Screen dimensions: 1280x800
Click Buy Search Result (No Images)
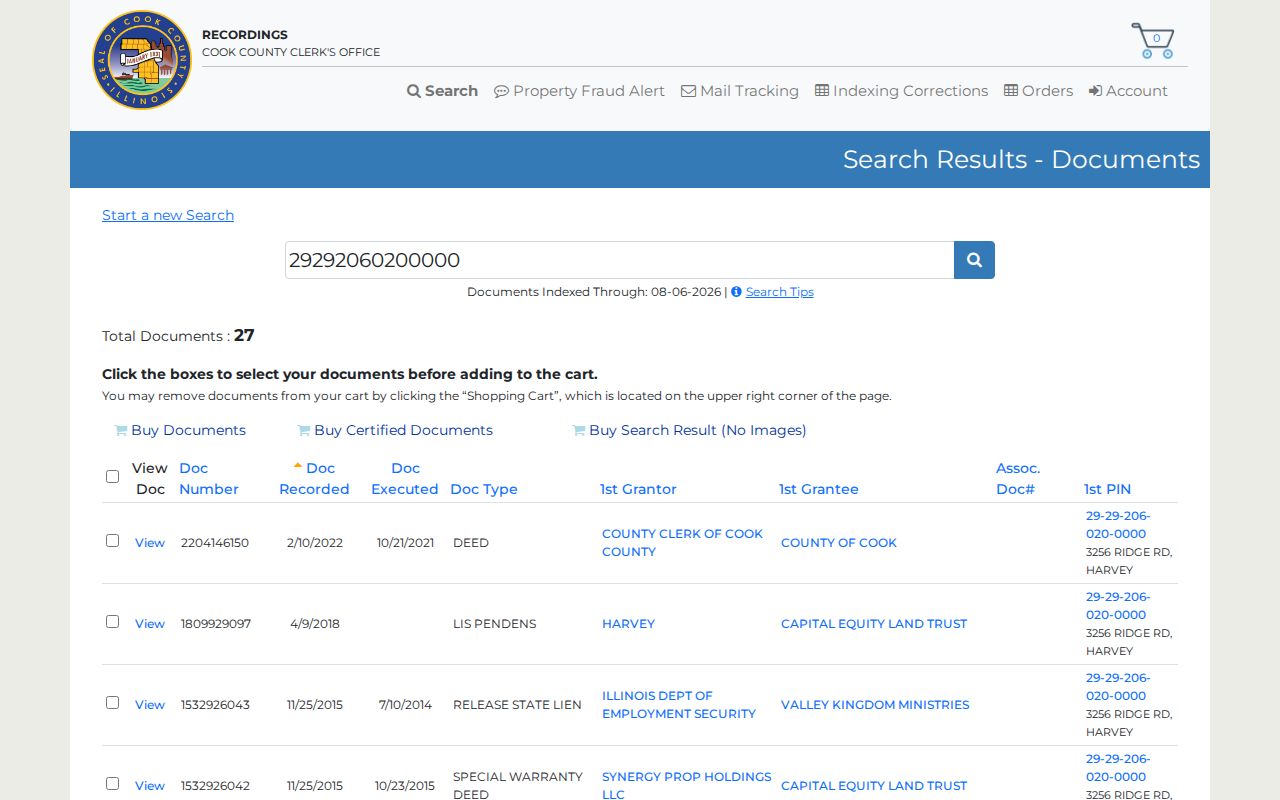click(x=689, y=430)
